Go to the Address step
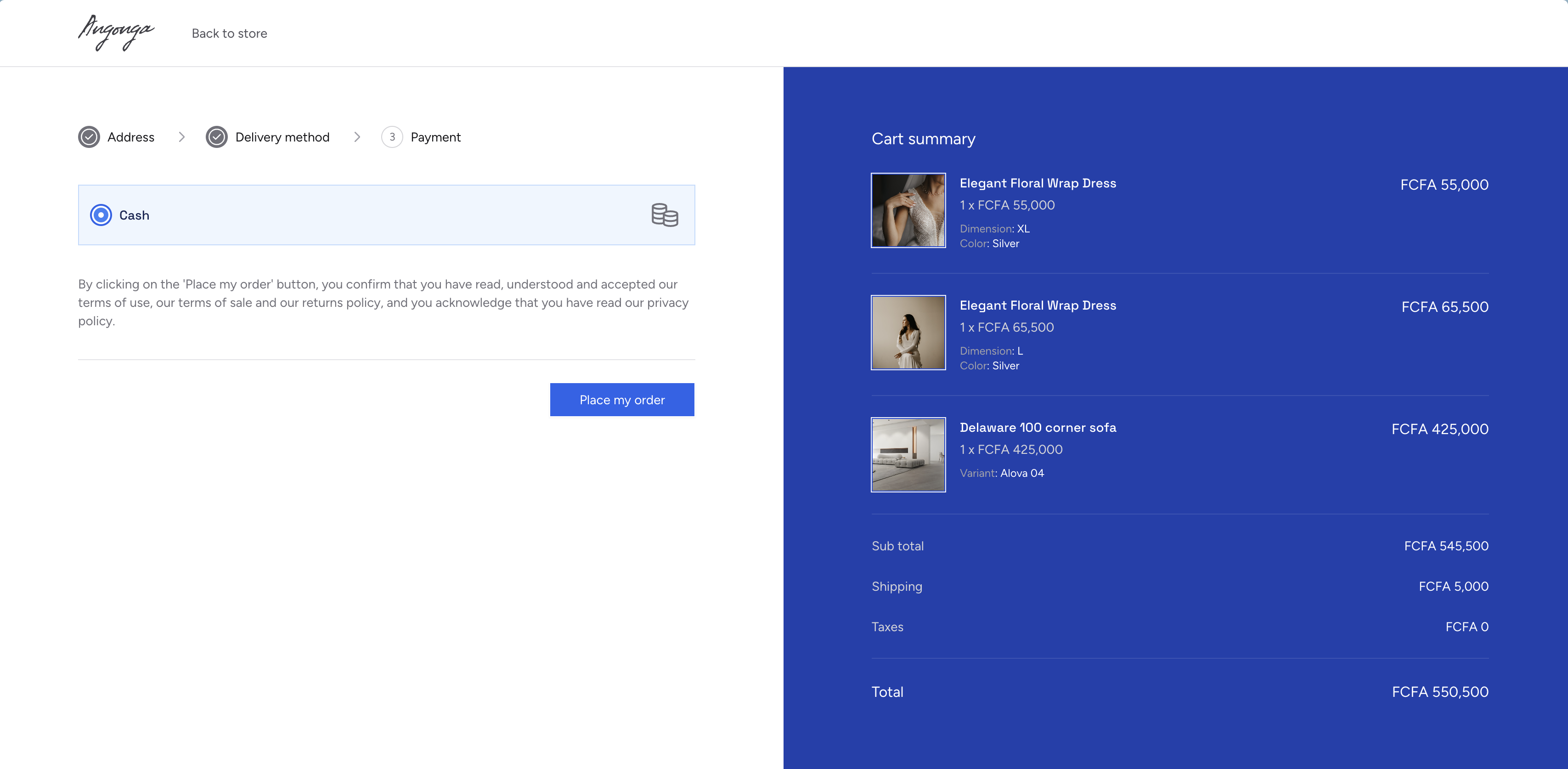The image size is (1568, 769). click(131, 137)
